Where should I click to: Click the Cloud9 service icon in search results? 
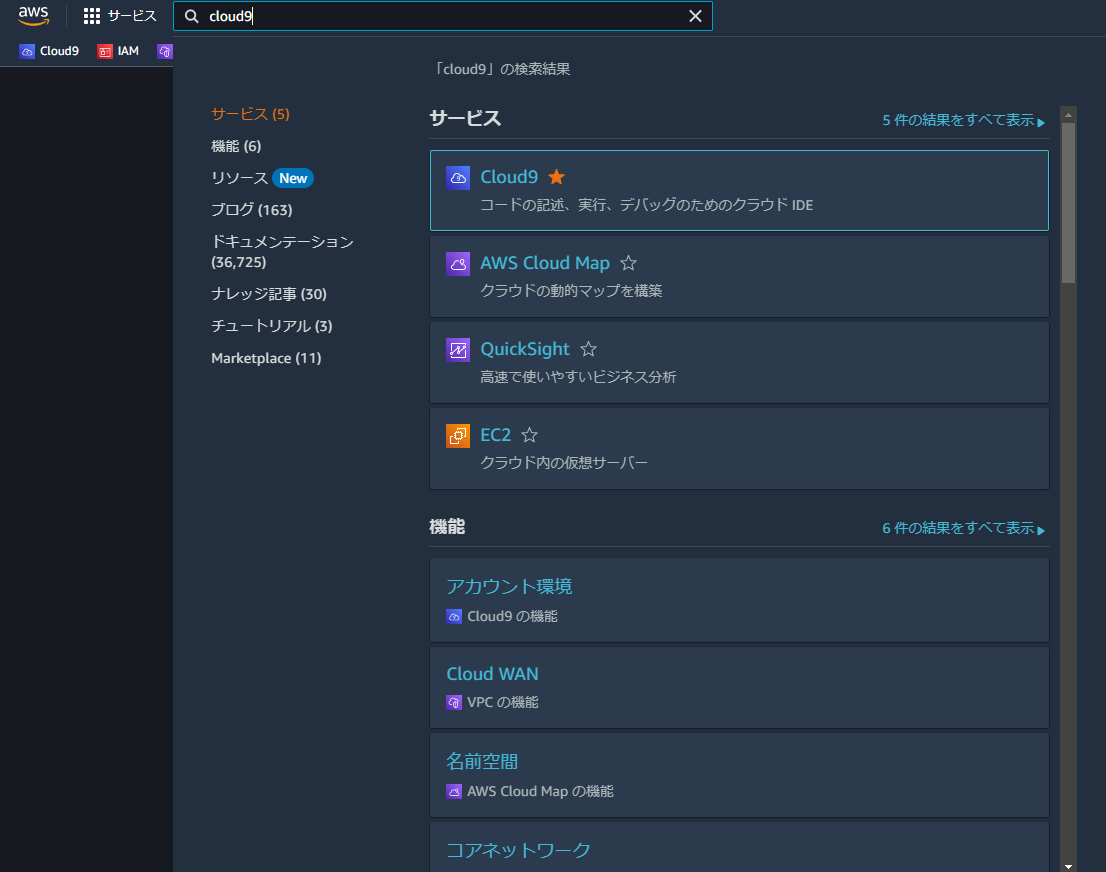coord(458,176)
